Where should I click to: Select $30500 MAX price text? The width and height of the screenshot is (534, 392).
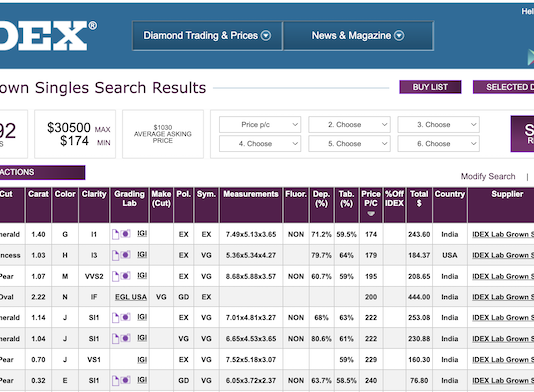point(79,128)
